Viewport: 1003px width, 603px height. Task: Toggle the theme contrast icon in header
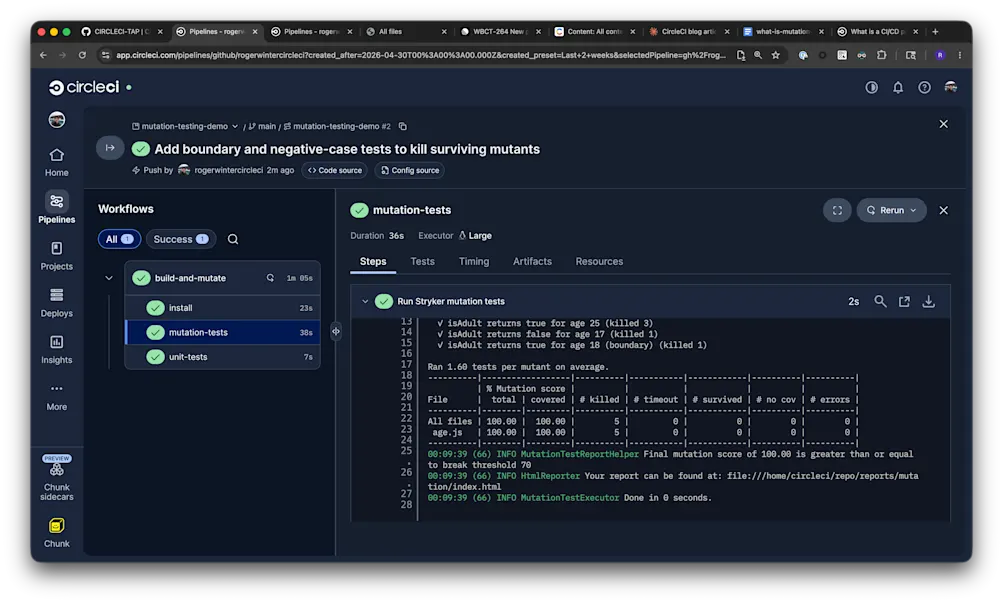pos(871,87)
